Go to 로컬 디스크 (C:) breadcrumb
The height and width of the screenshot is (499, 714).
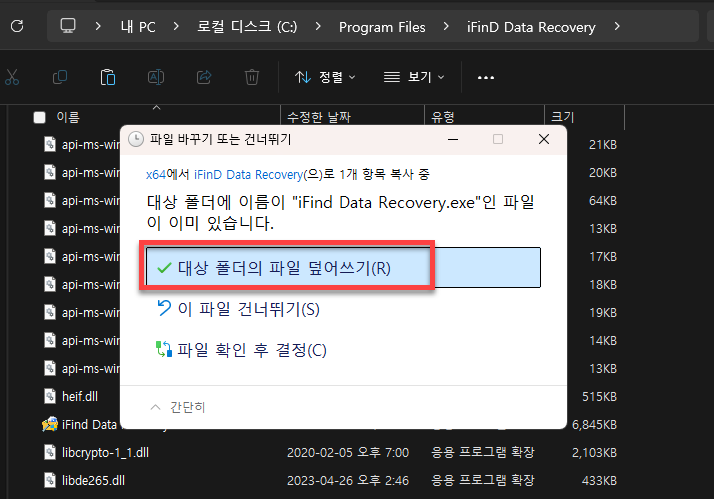247,27
